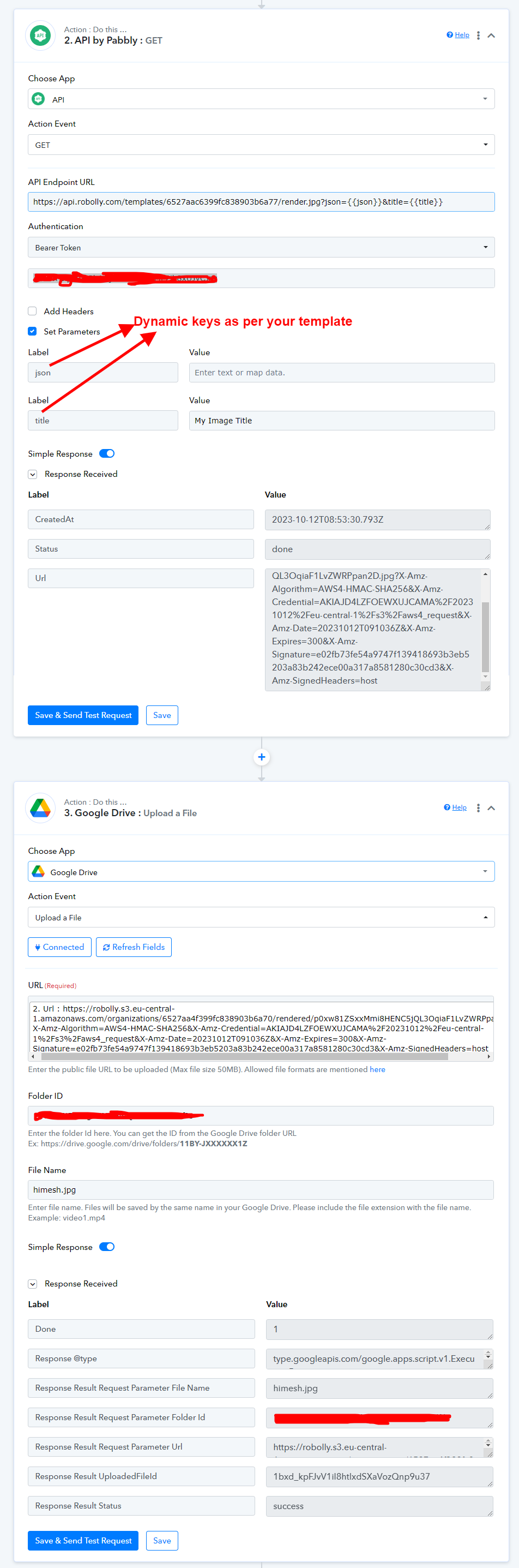Collapse Response Received in API step
The height and width of the screenshot is (1568, 519).
coord(33,474)
